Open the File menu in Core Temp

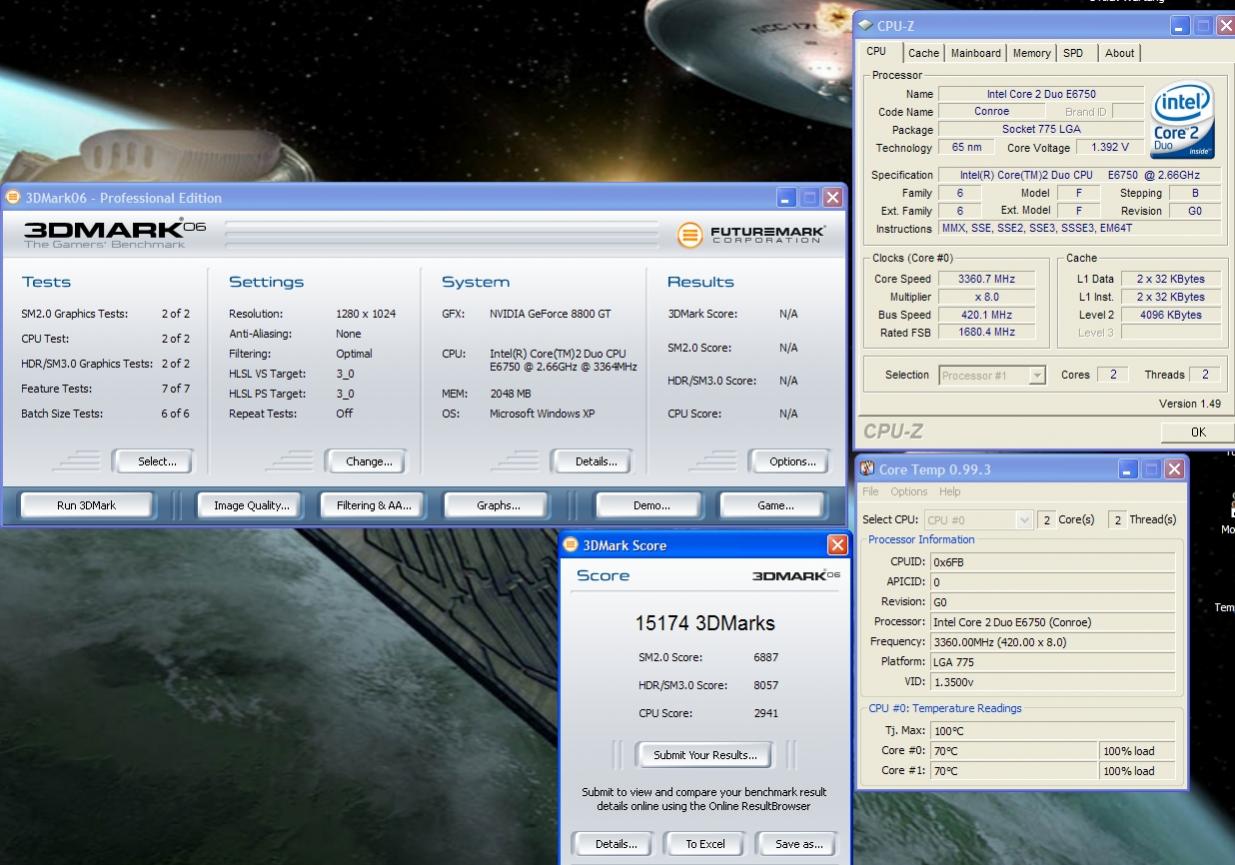[871, 492]
